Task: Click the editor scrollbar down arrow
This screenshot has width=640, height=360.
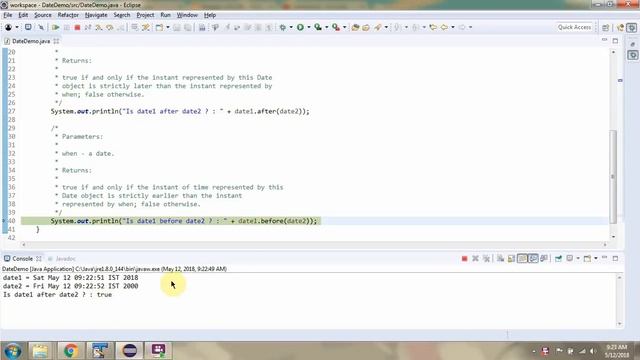Action: click(x=613, y=237)
